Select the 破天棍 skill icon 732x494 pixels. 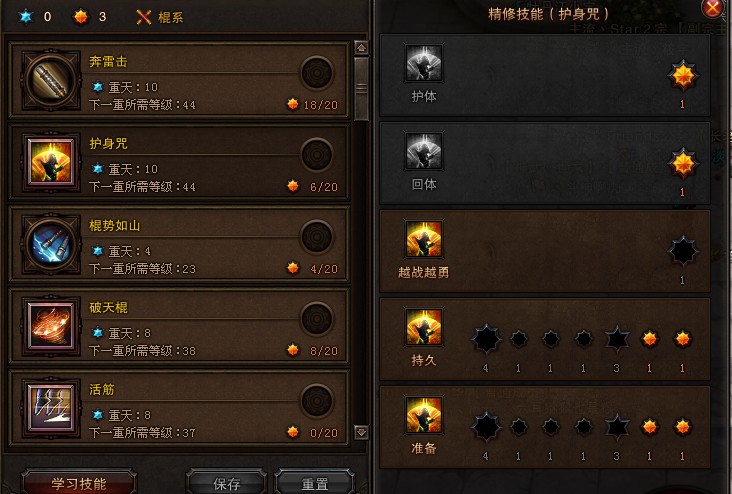click(x=51, y=326)
